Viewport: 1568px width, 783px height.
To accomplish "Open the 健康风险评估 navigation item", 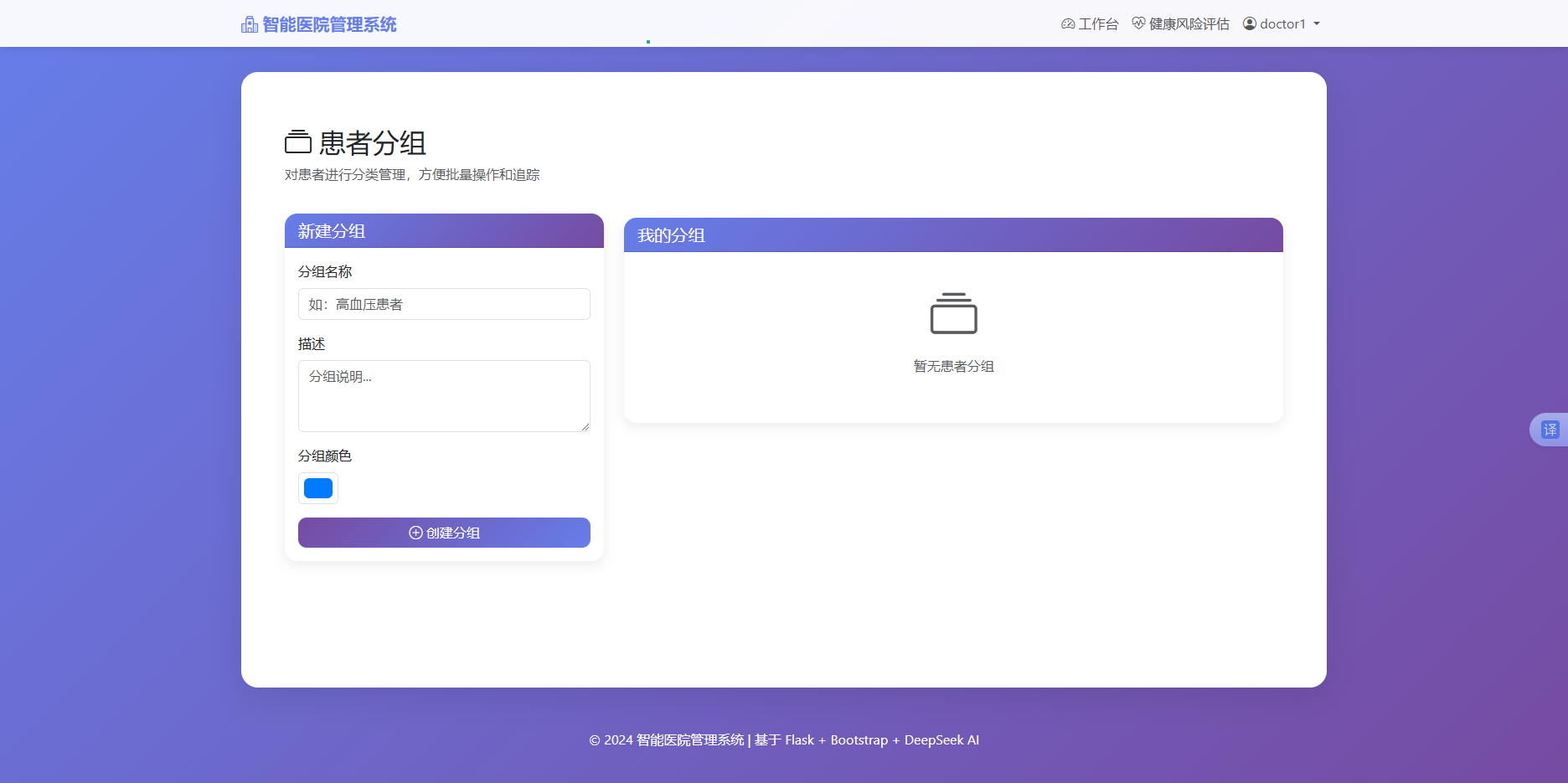I will click(x=1179, y=23).
